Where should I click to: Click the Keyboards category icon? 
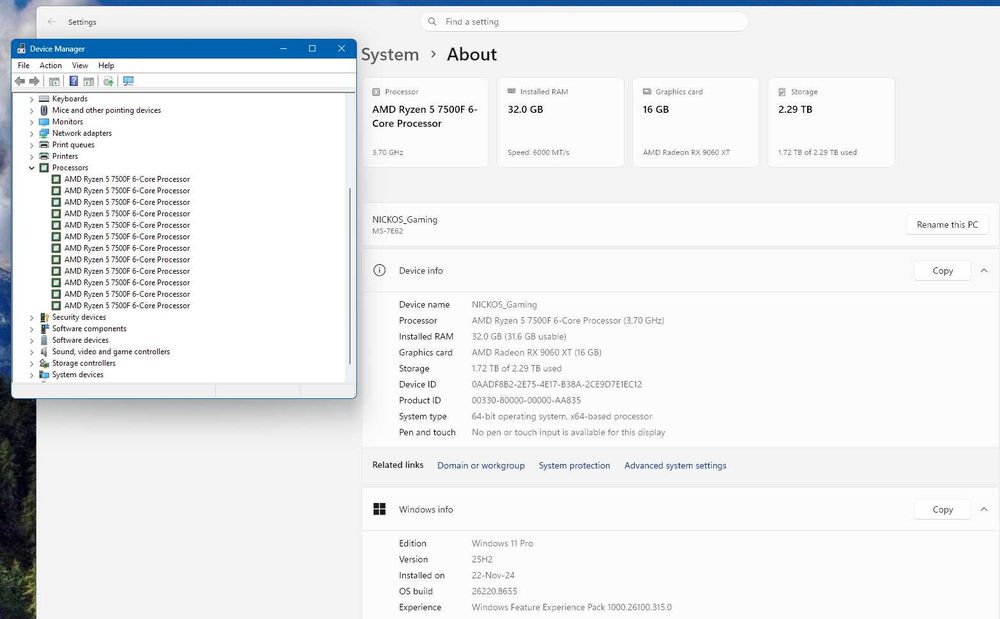click(44, 99)
